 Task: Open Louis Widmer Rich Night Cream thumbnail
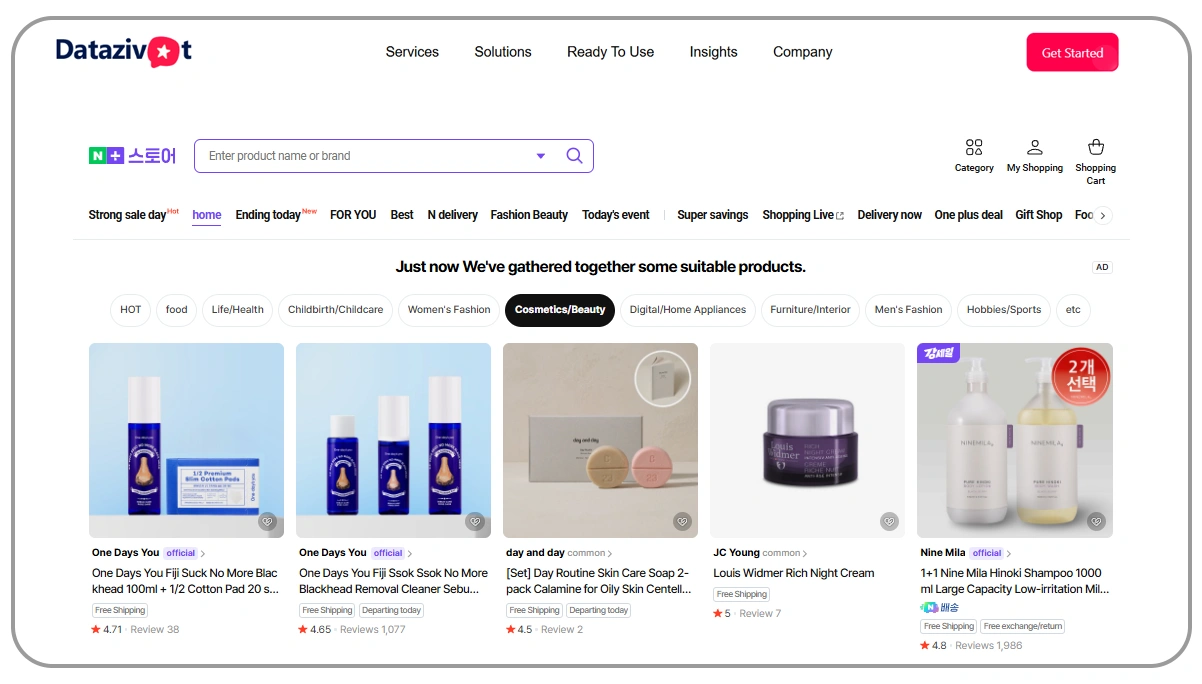pyautogui.click(x=807, y=440)
